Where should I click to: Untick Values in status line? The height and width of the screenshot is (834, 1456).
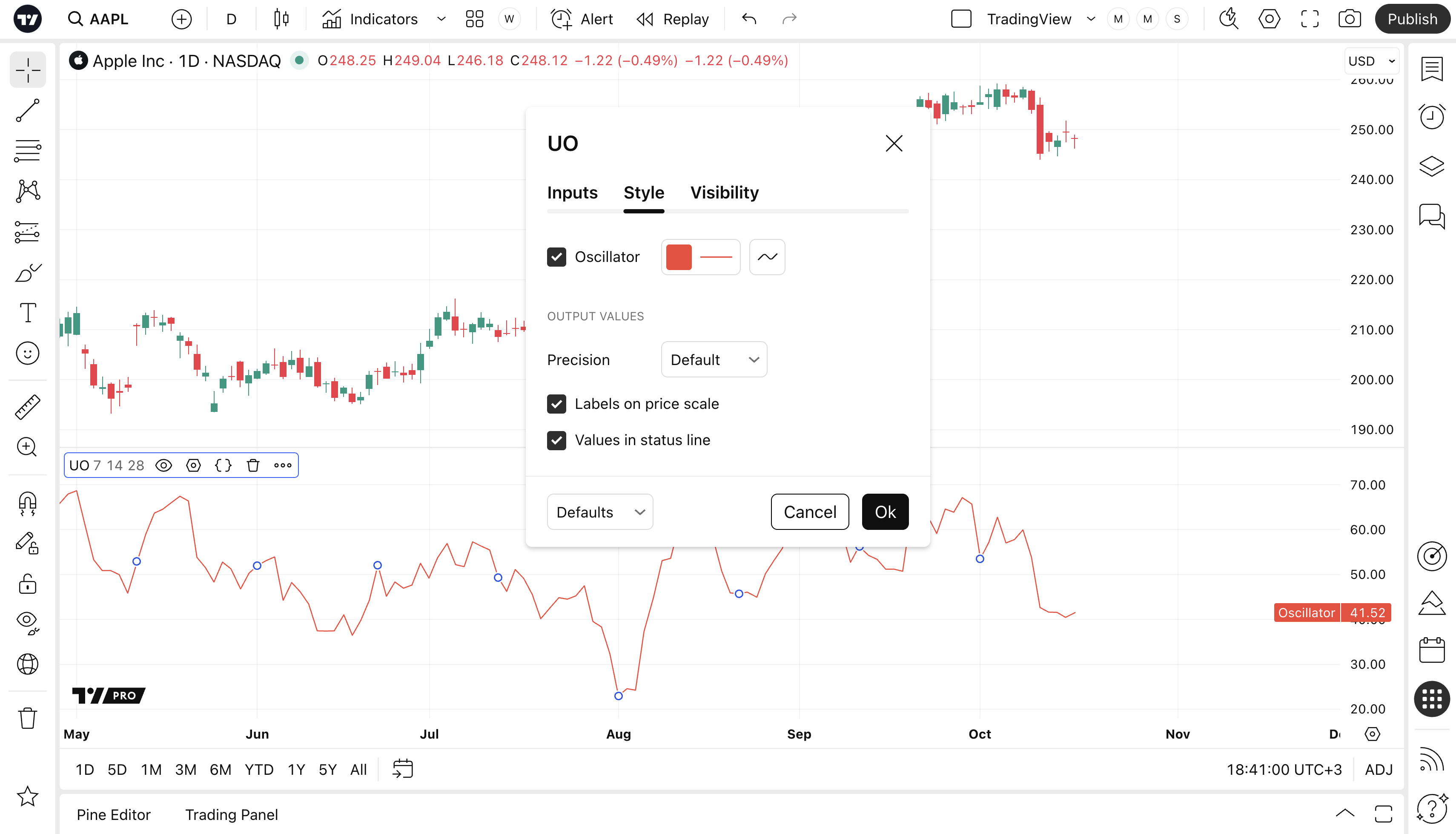(x=556, y=440)
